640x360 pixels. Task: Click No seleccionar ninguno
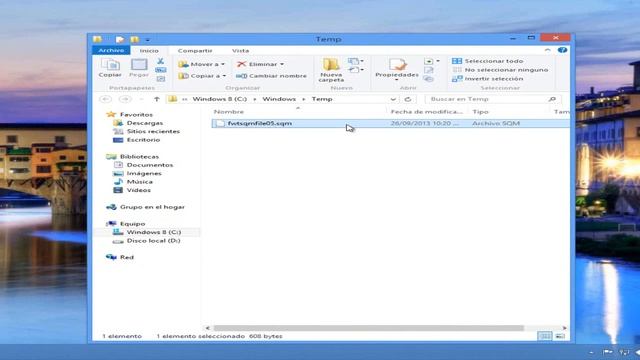[500, 70]
